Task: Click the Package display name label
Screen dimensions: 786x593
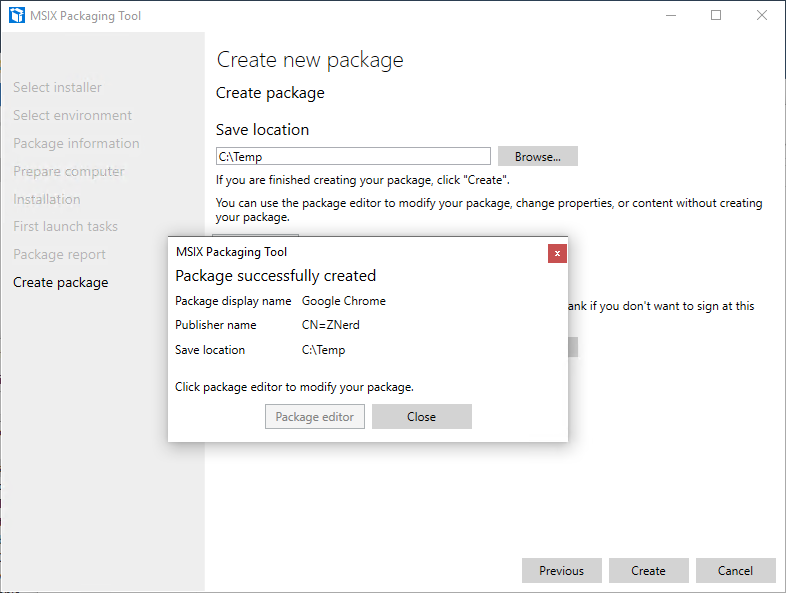Action: coord(233,301)
